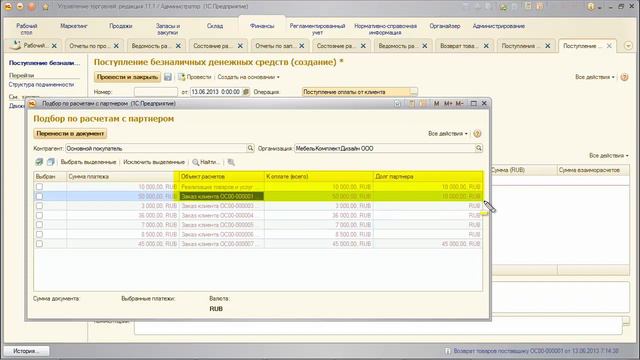This screenshot has height=360, width=640.
Task: Click the info icon in status bar
Action: click(x=447, y=351)
